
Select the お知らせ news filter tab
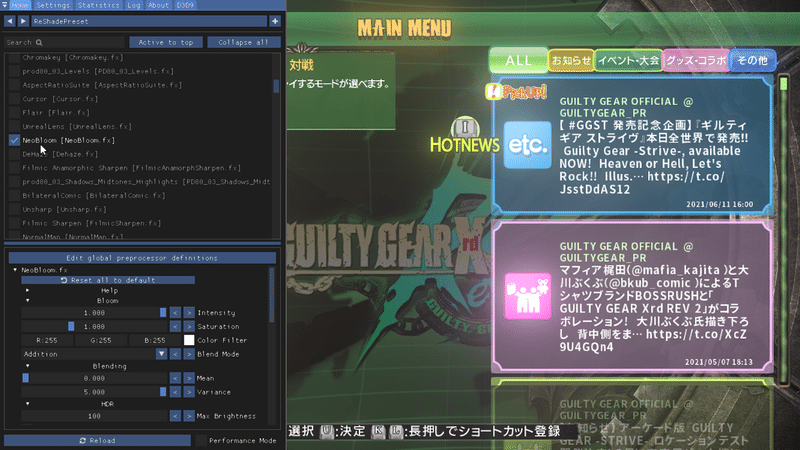tap(571, 60)
